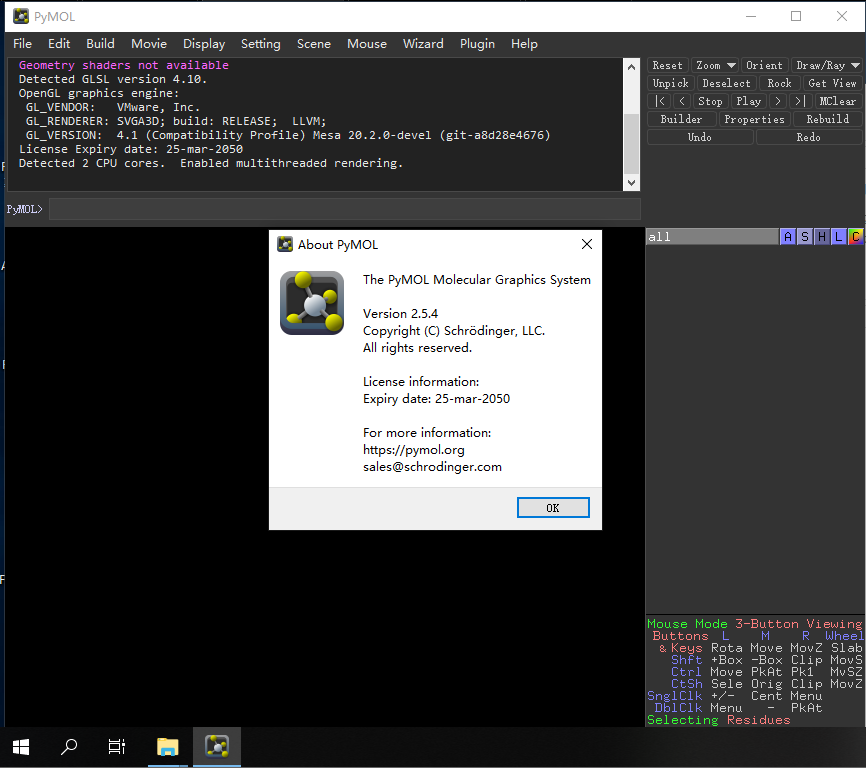Screen dimensions: 866x768
Task: Open the Movie menu
Action: click(x=149, y=44)
